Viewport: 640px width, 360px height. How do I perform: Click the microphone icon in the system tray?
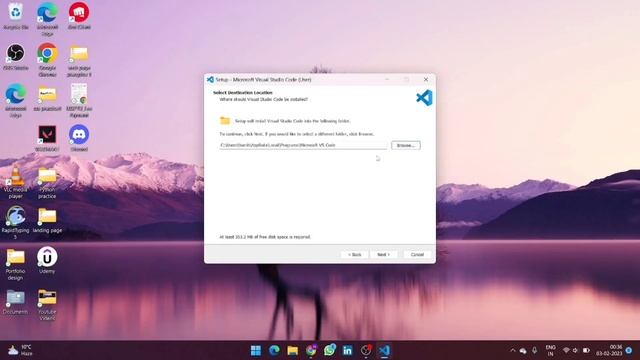coord(534,351)
